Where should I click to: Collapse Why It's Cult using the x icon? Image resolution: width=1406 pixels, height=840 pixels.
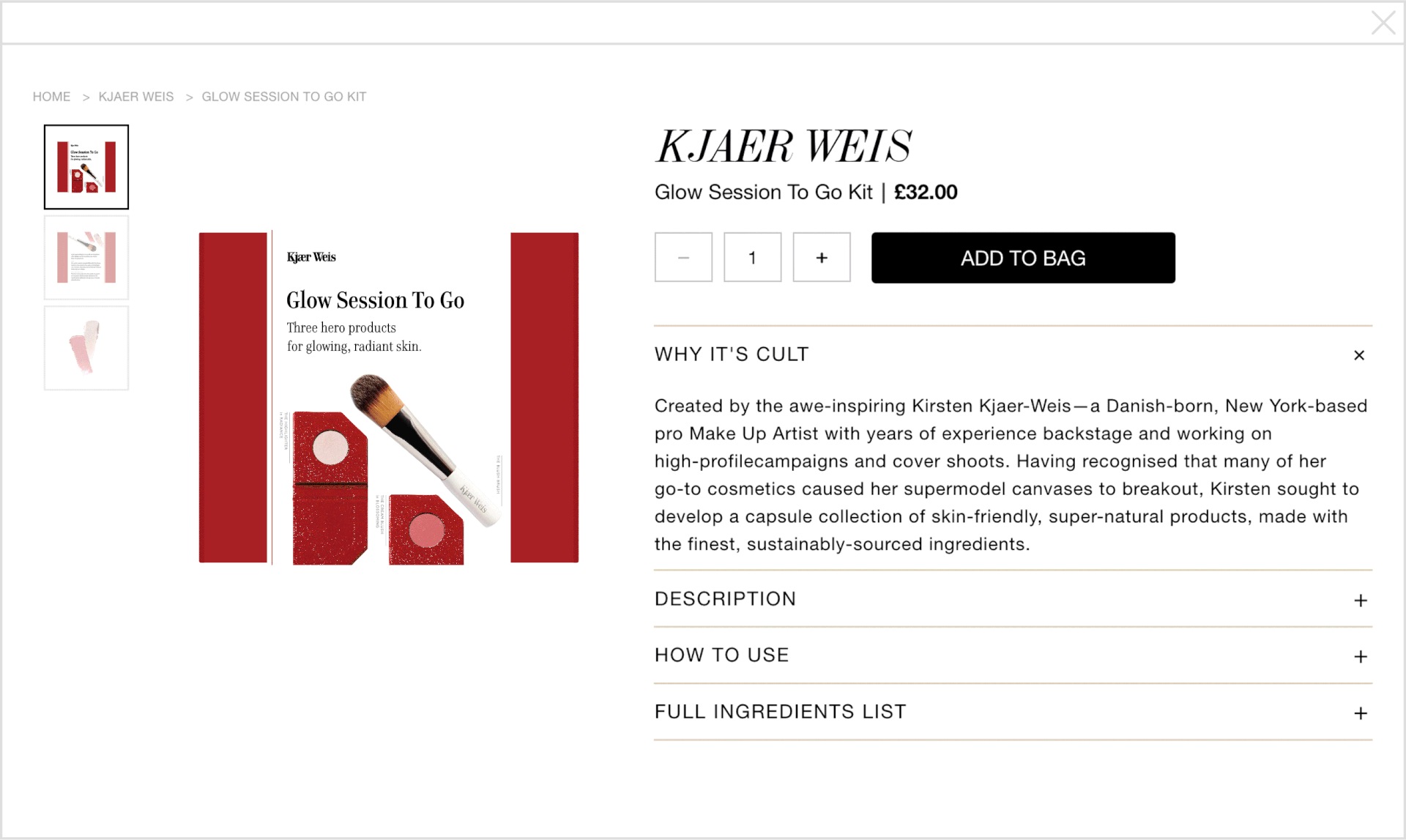click(x=1359, y=355)
